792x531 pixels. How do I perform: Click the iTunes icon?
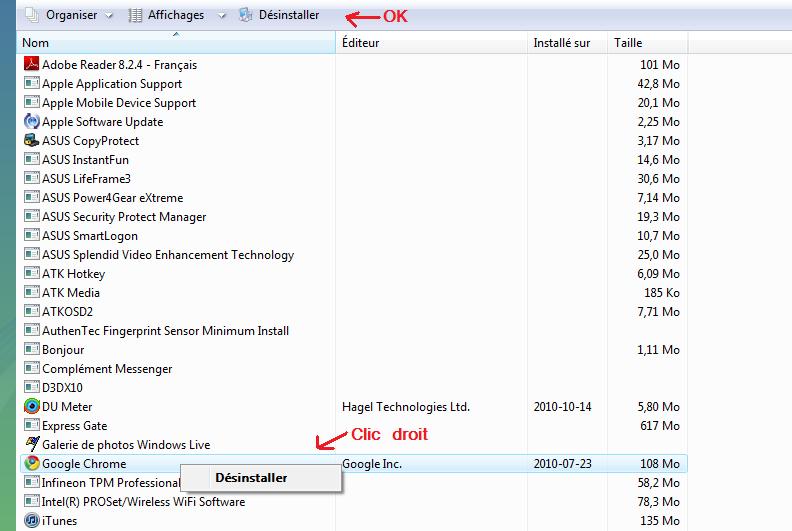tap(31, 520)
